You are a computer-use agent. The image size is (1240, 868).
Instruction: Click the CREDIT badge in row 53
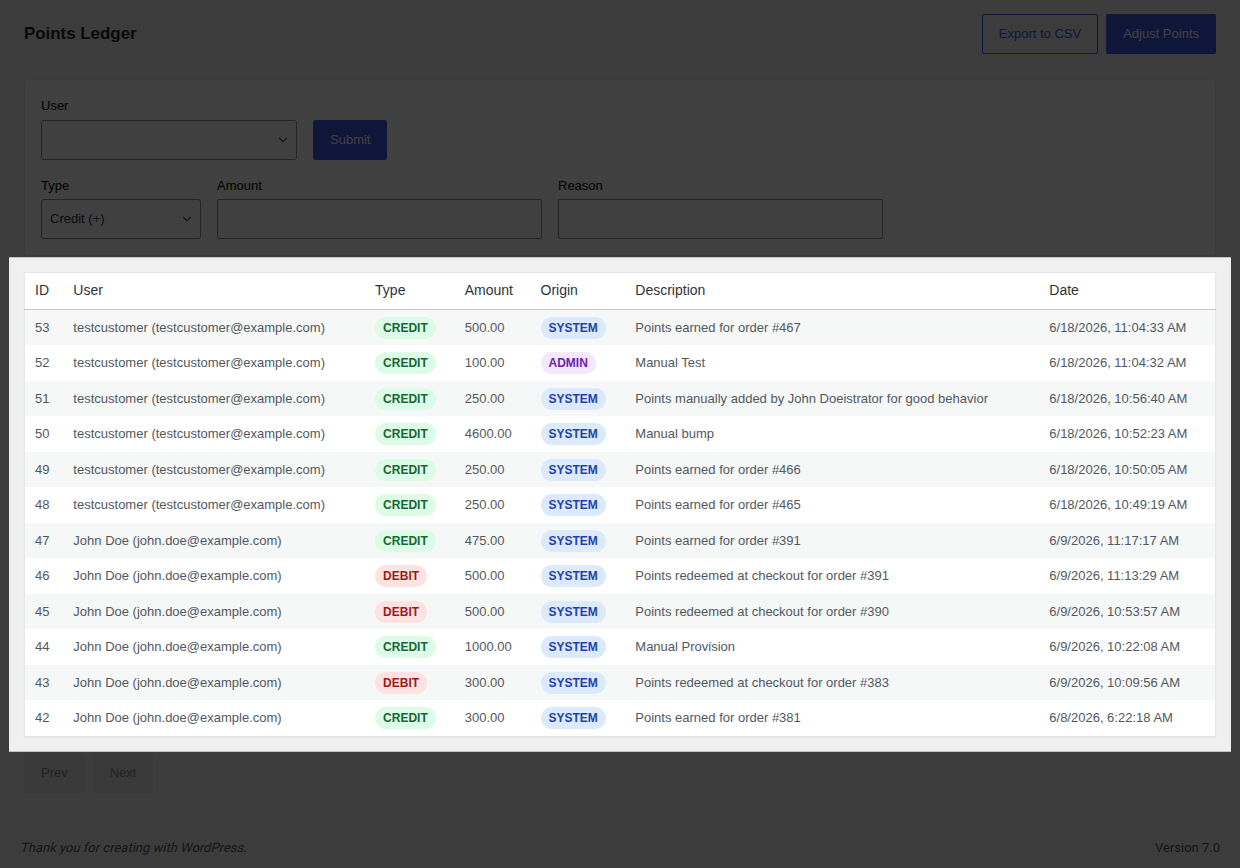405,327
